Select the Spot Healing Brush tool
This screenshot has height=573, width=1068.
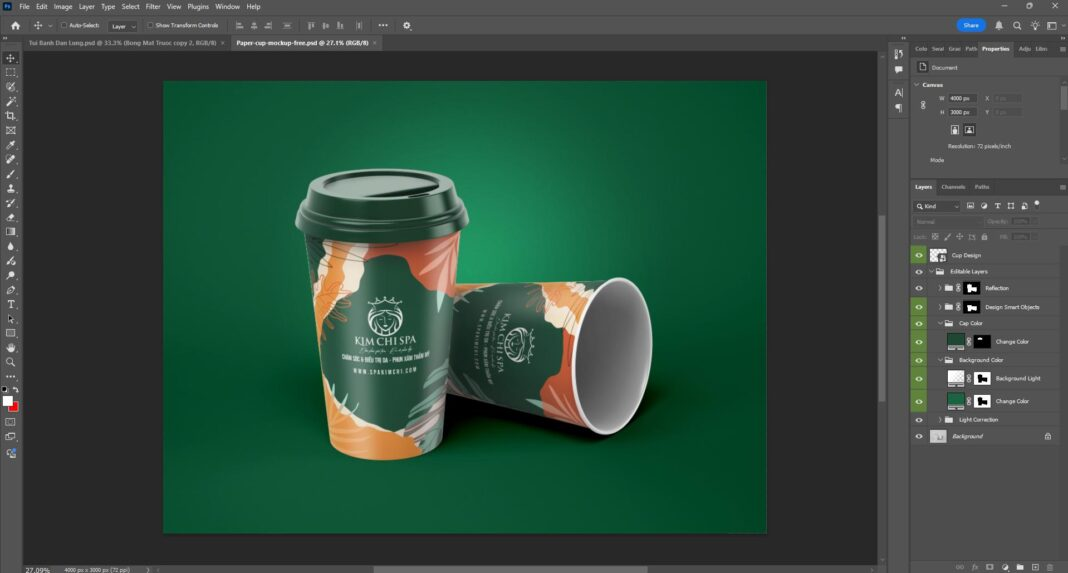(10, 159)
